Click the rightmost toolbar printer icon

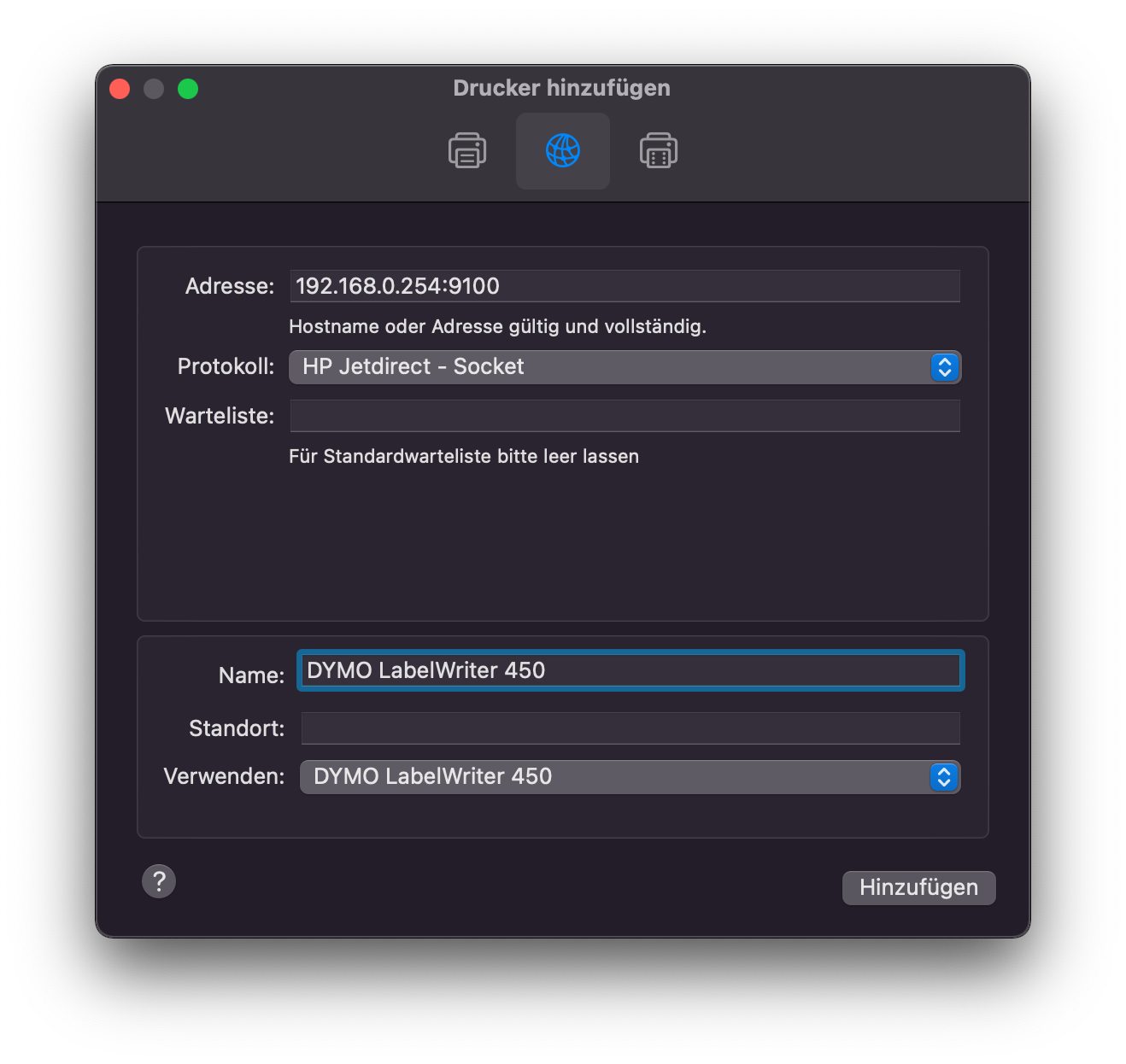click(658, 151)
